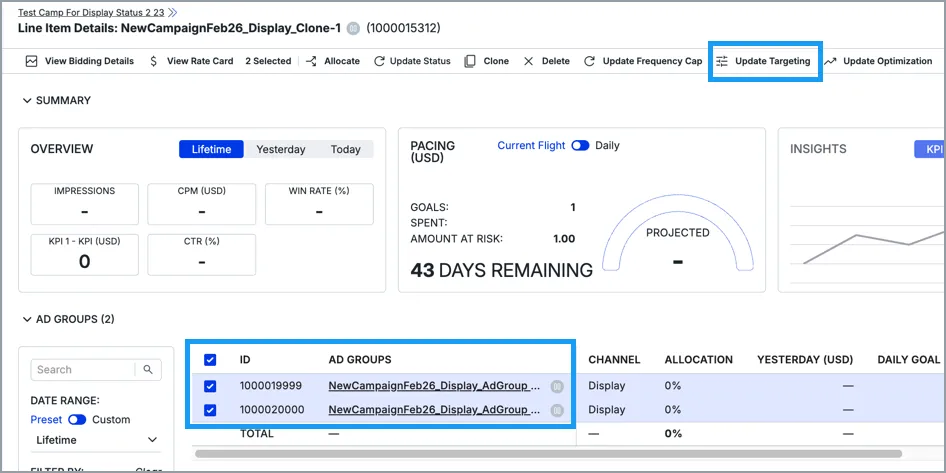946x473 pixels.
Task: Switch overview to Yesterday
Action: 281,149
